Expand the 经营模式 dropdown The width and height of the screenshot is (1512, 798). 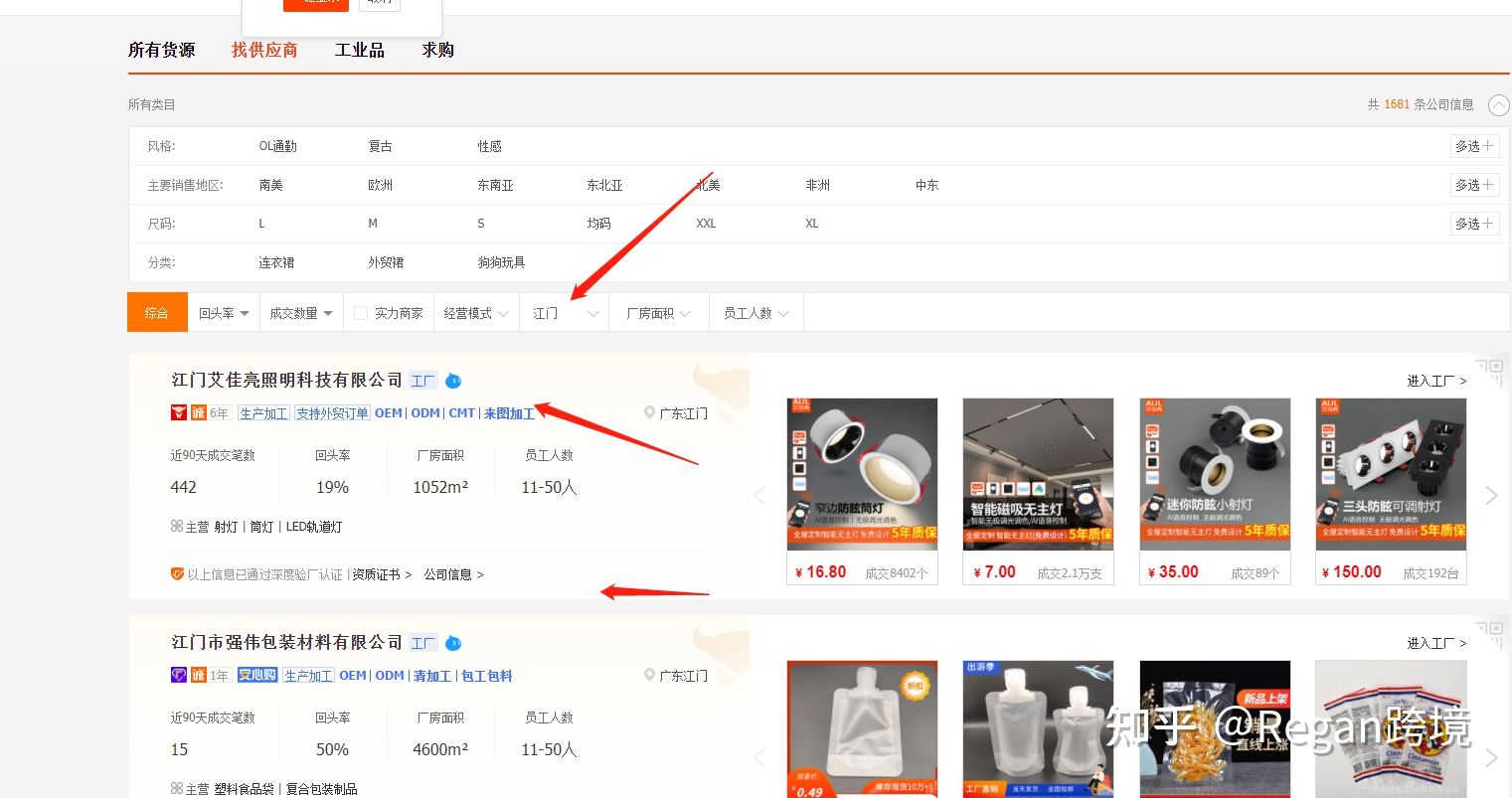pyautogui.click(x=476, y=313)
